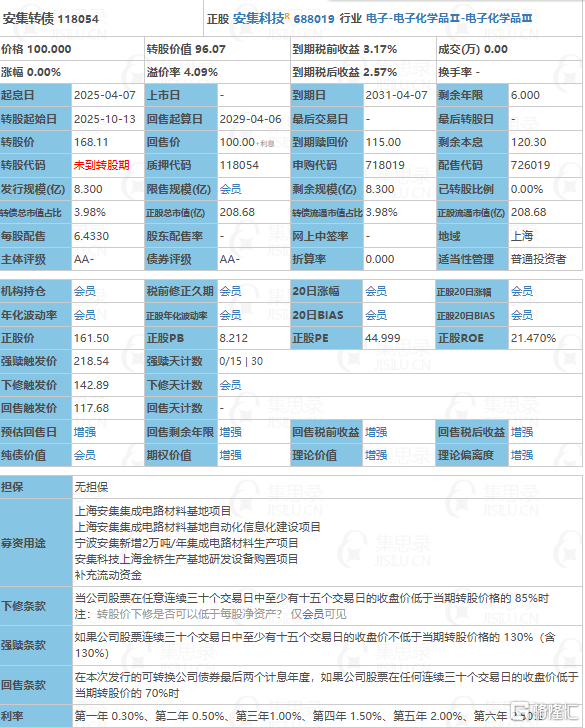Click the 纯债价值 会员 link
Screen dimensions: 585x728
(x=84, y=455)
